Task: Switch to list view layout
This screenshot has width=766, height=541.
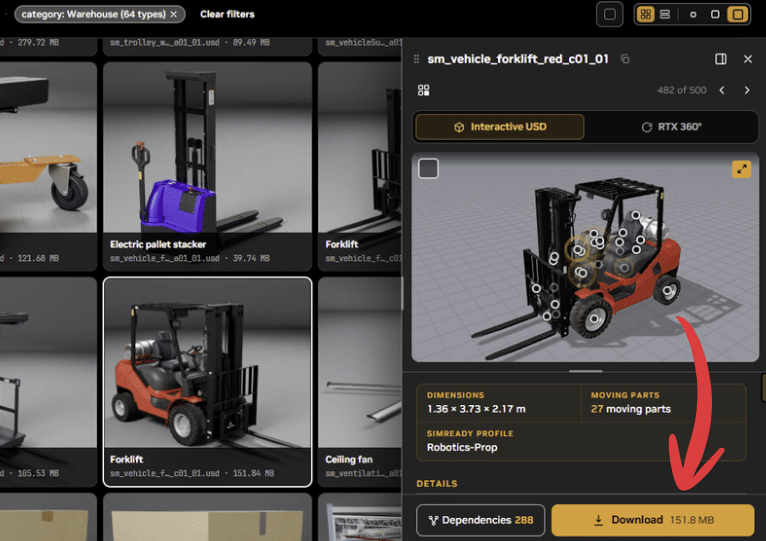Action: 665,14
